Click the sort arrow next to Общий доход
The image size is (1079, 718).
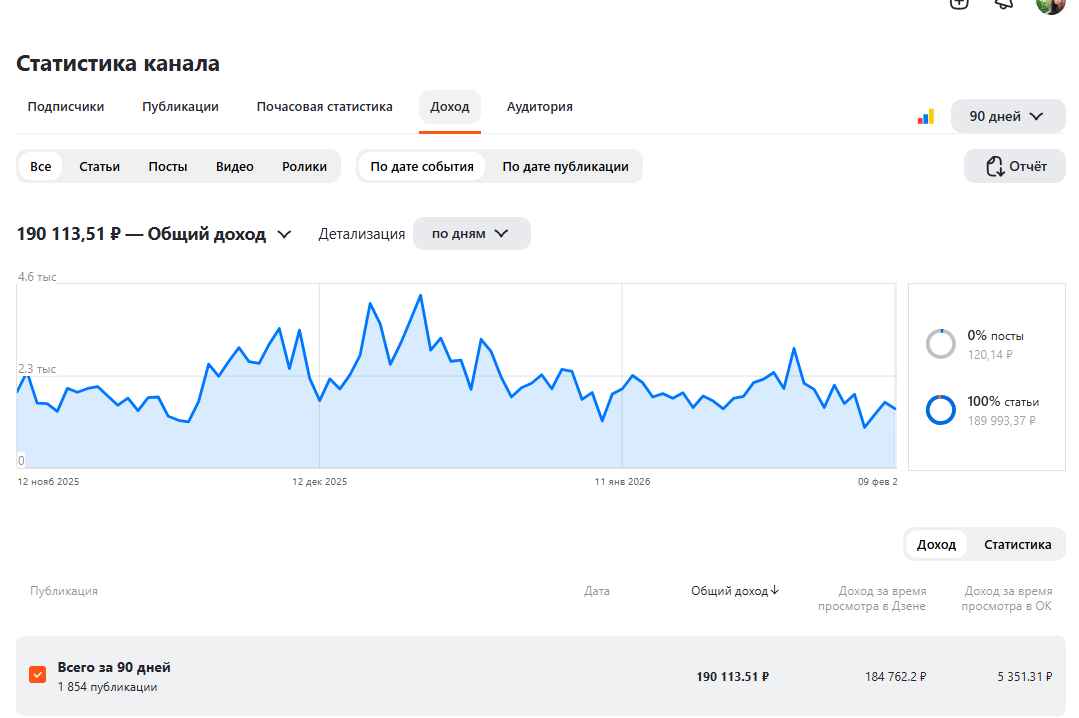point(775,590)
